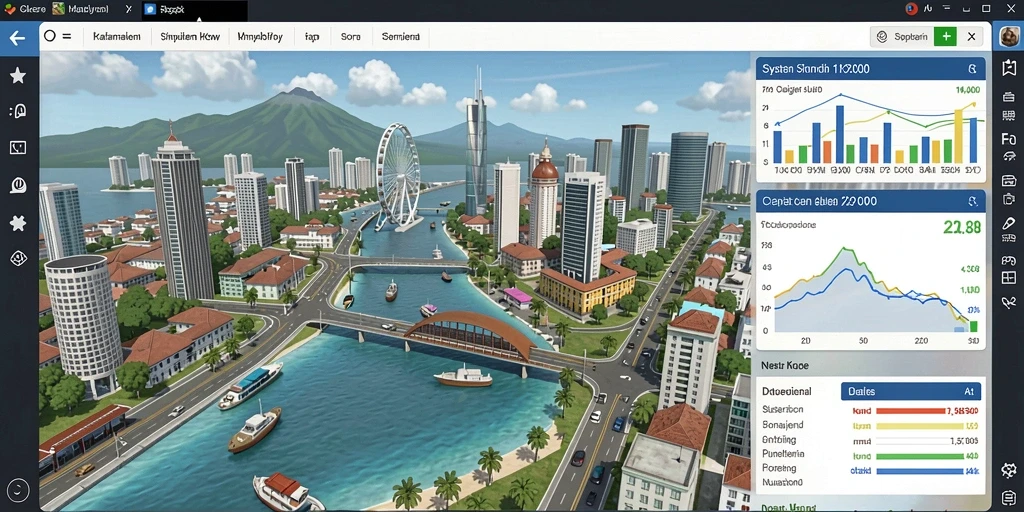
Task: Click the 'Fo' icon in right sidebar
Action: 1009,138
